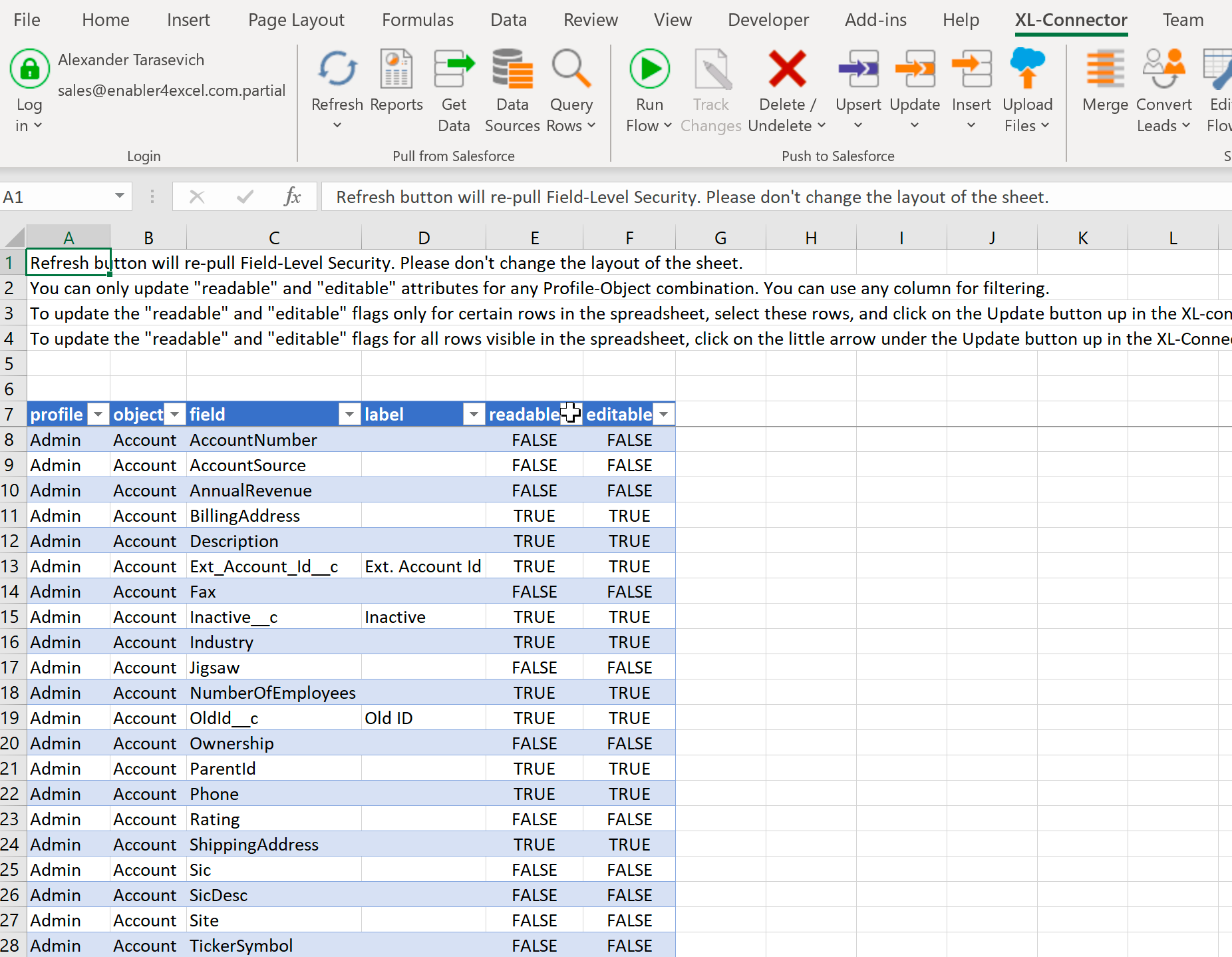Switch to the Insert ribbon tab
Viewport: 1232px width, 957px height.
(x=188, y=20)
